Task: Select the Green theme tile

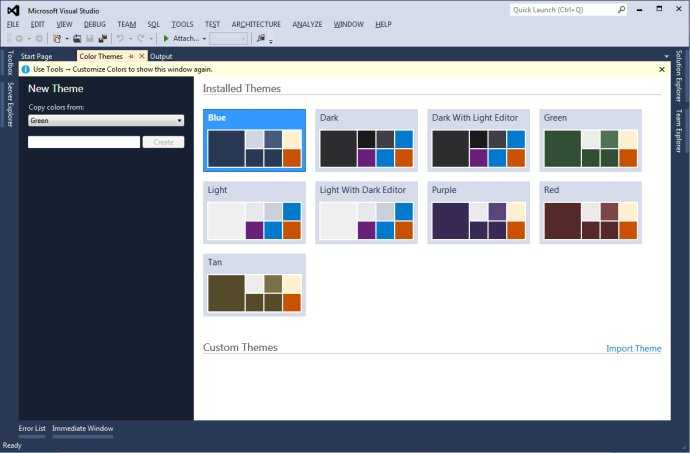Action: click(x=591, y=140)
